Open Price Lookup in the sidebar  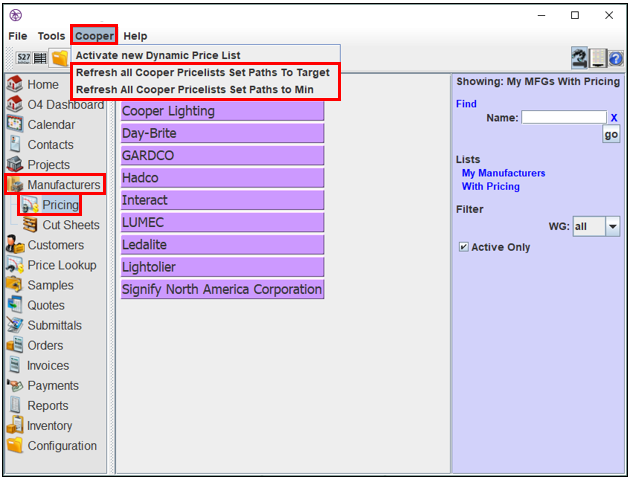coord(52,265)
